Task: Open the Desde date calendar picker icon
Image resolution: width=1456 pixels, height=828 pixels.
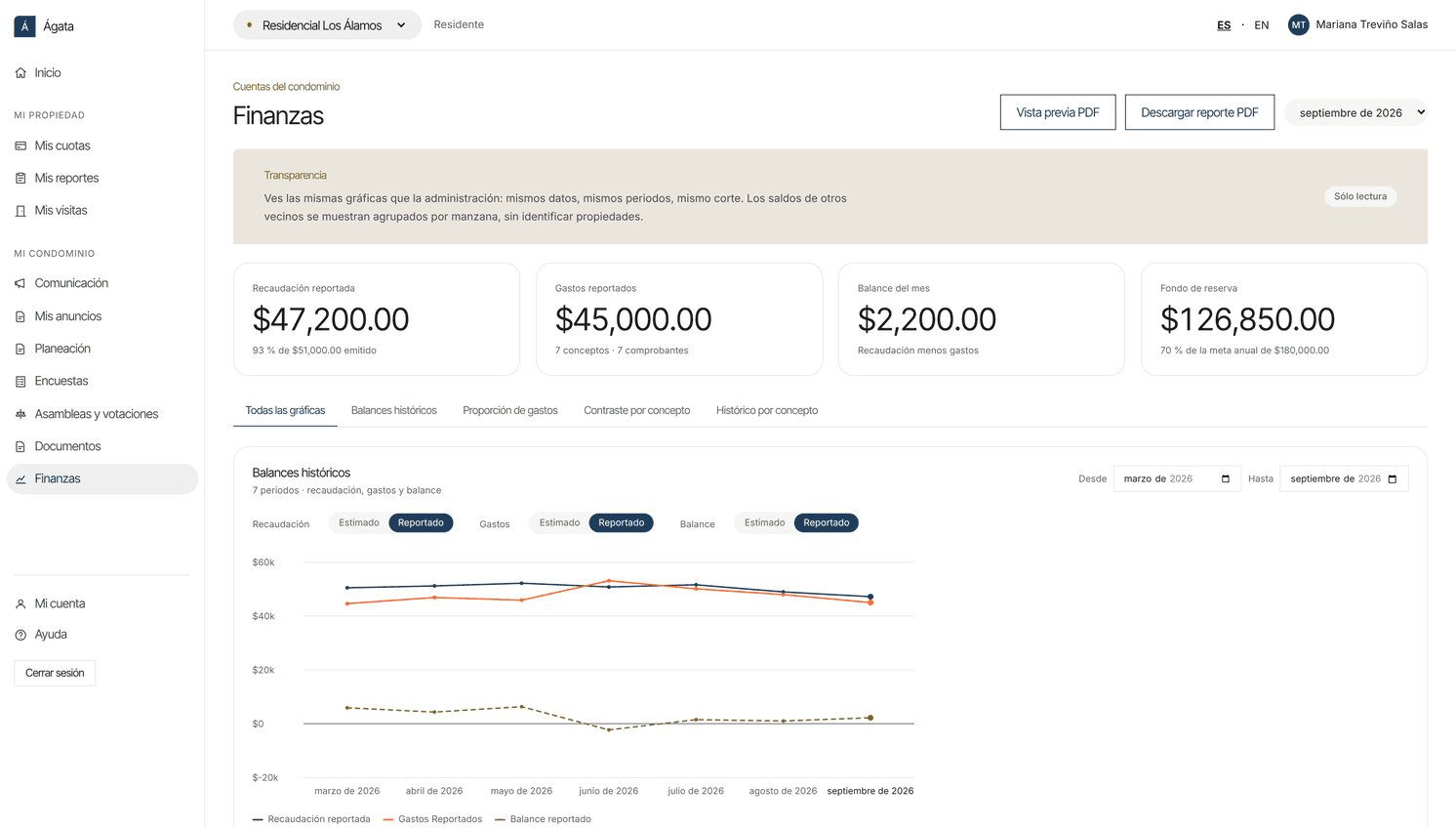Action: tap(1226, 478)
